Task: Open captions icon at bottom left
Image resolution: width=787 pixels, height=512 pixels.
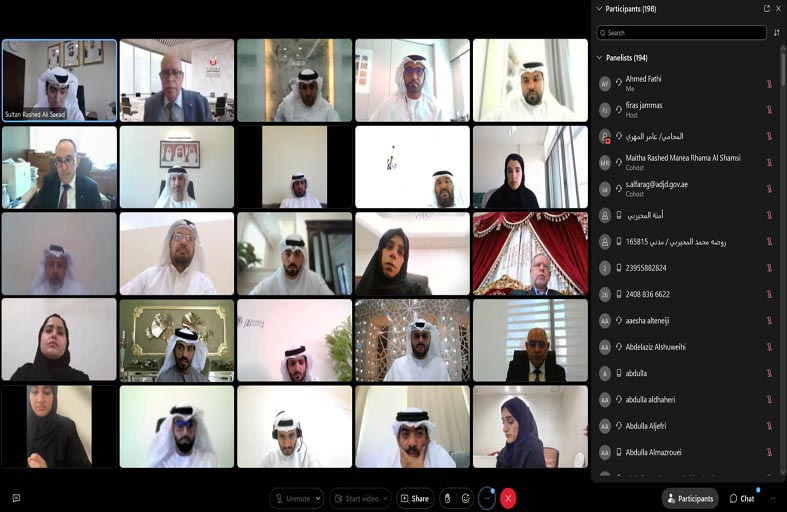Action: (16, 498)
